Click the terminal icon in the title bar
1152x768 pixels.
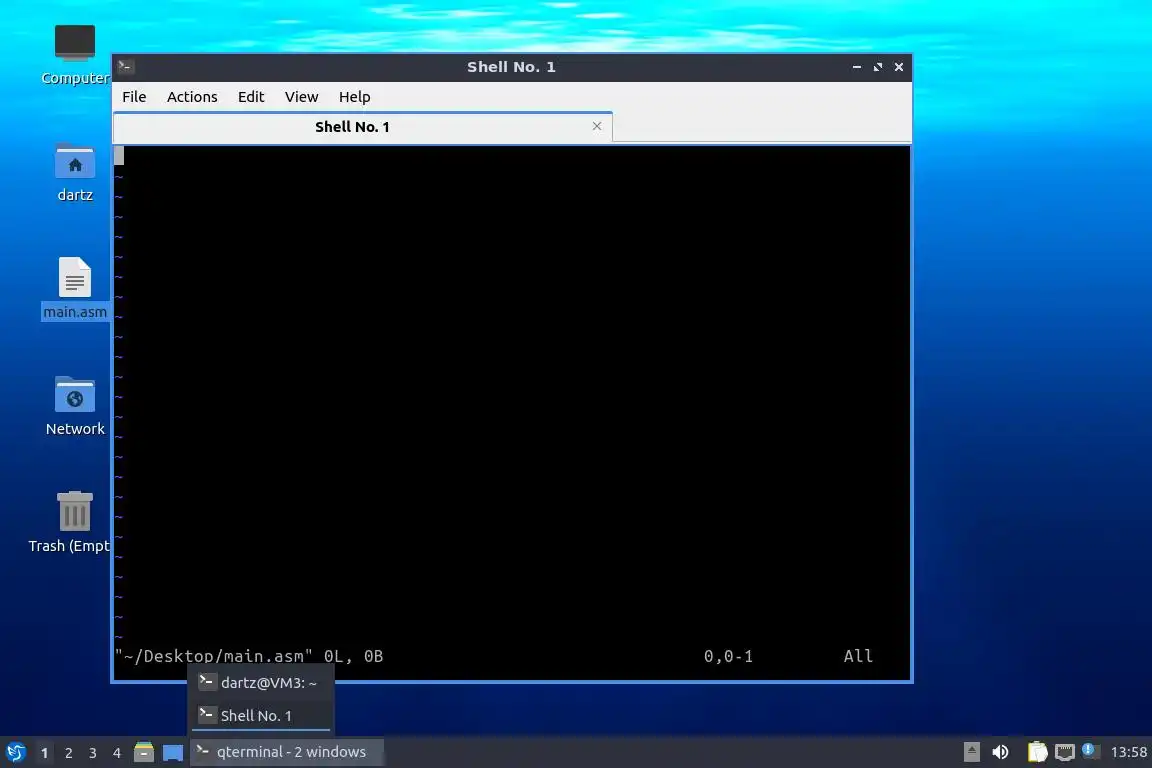coord(125,67)
